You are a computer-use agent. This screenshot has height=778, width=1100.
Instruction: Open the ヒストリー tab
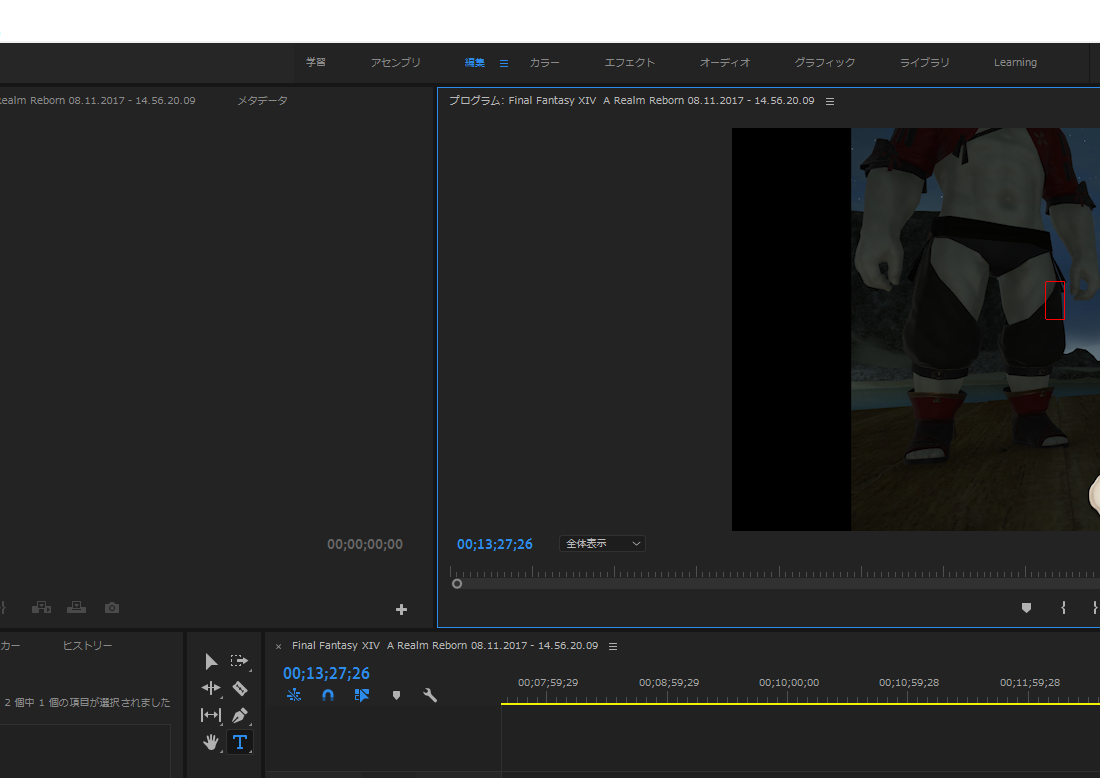pos(87,645)
